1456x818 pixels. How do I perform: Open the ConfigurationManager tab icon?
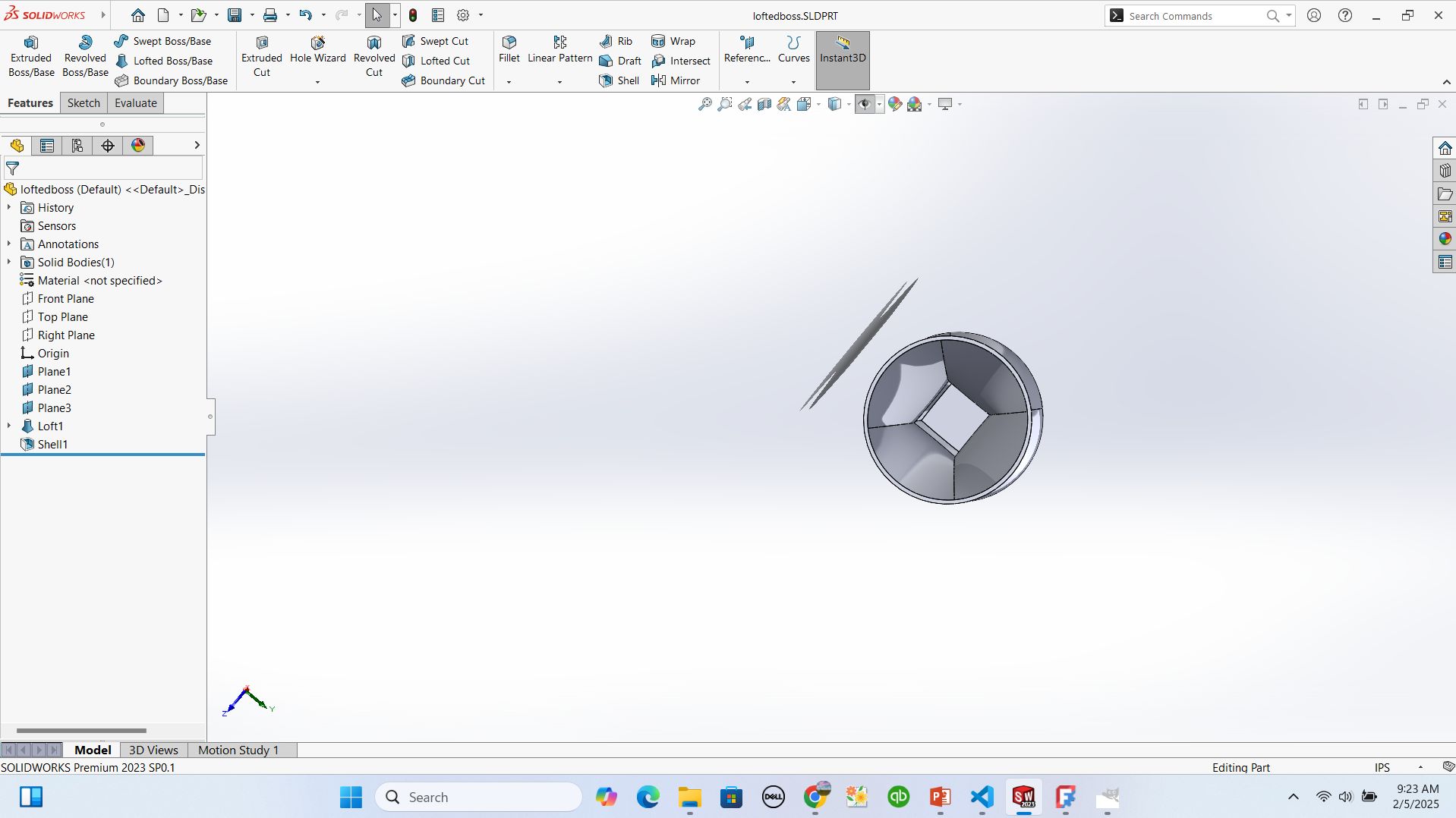click(x=77, y=146)
